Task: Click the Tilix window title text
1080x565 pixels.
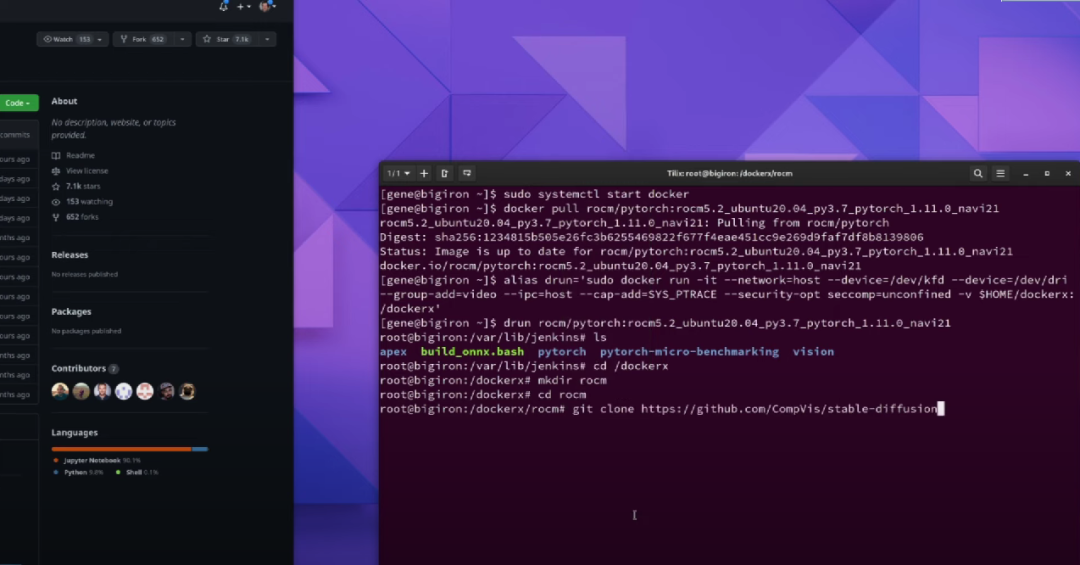Action: click(x=729, y=174)
